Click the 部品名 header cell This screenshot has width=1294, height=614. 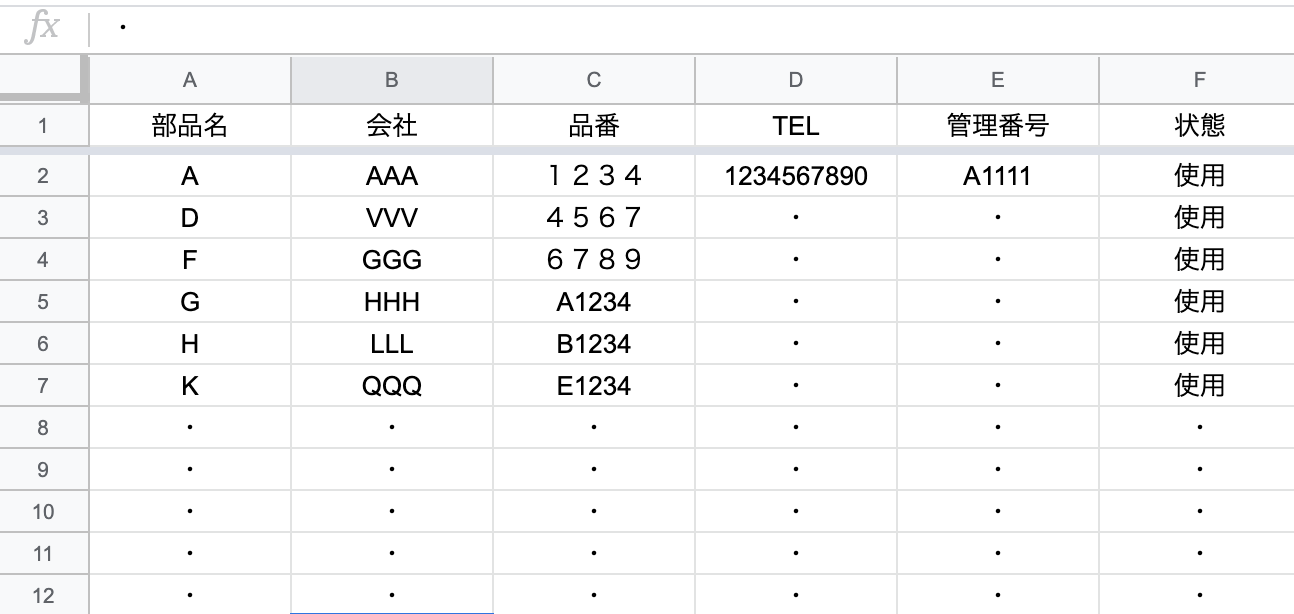(190, 126)
